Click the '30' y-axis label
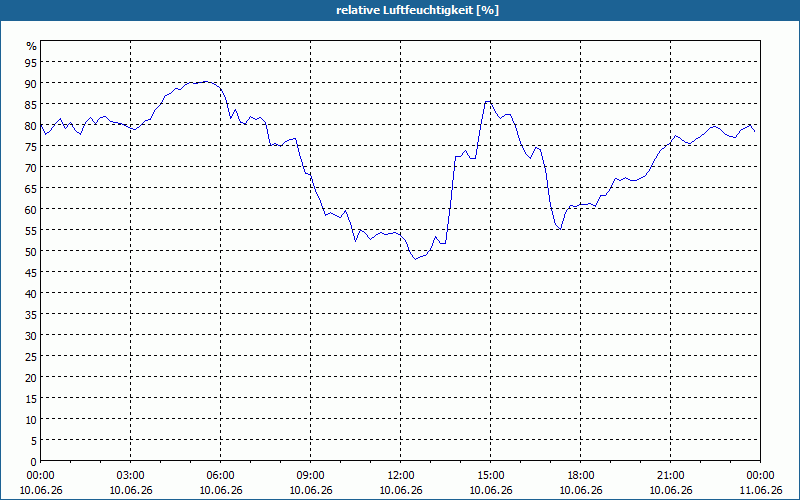Image resolution: width=800 pixels, height=500 pixels. pyautogui.click(x=31, y=335)
